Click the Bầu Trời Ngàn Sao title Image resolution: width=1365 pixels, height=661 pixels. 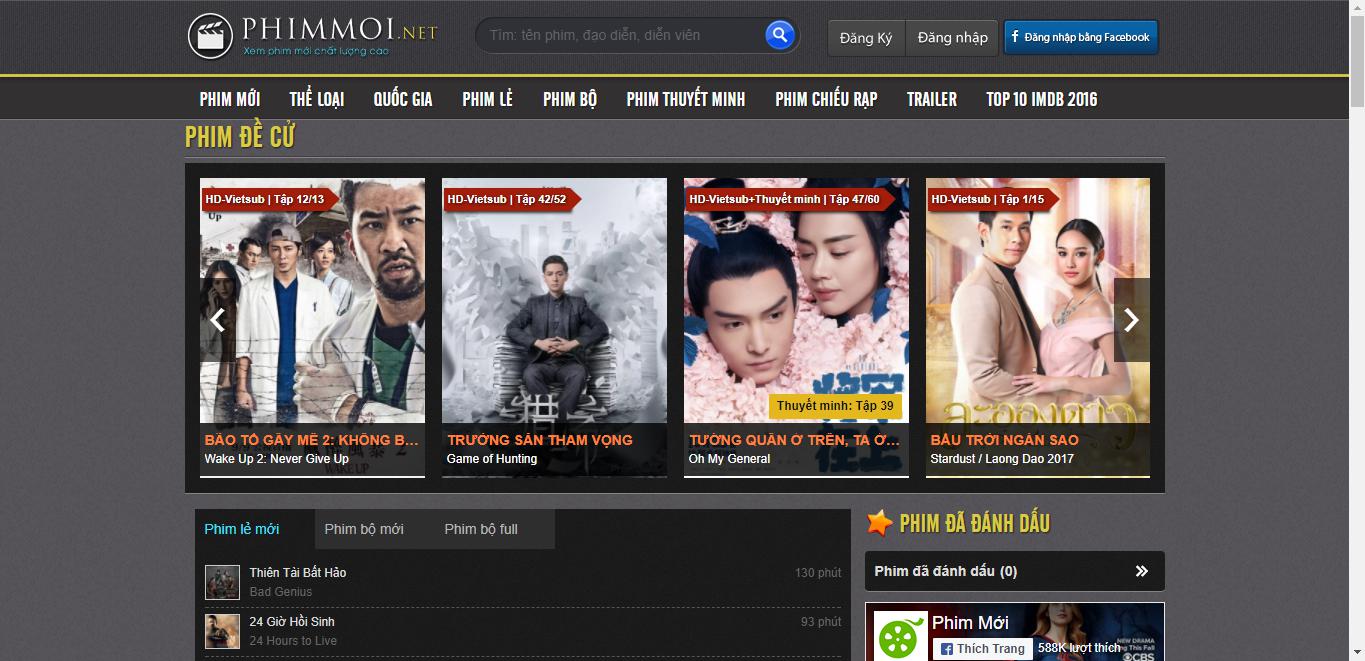point(1005,440)
